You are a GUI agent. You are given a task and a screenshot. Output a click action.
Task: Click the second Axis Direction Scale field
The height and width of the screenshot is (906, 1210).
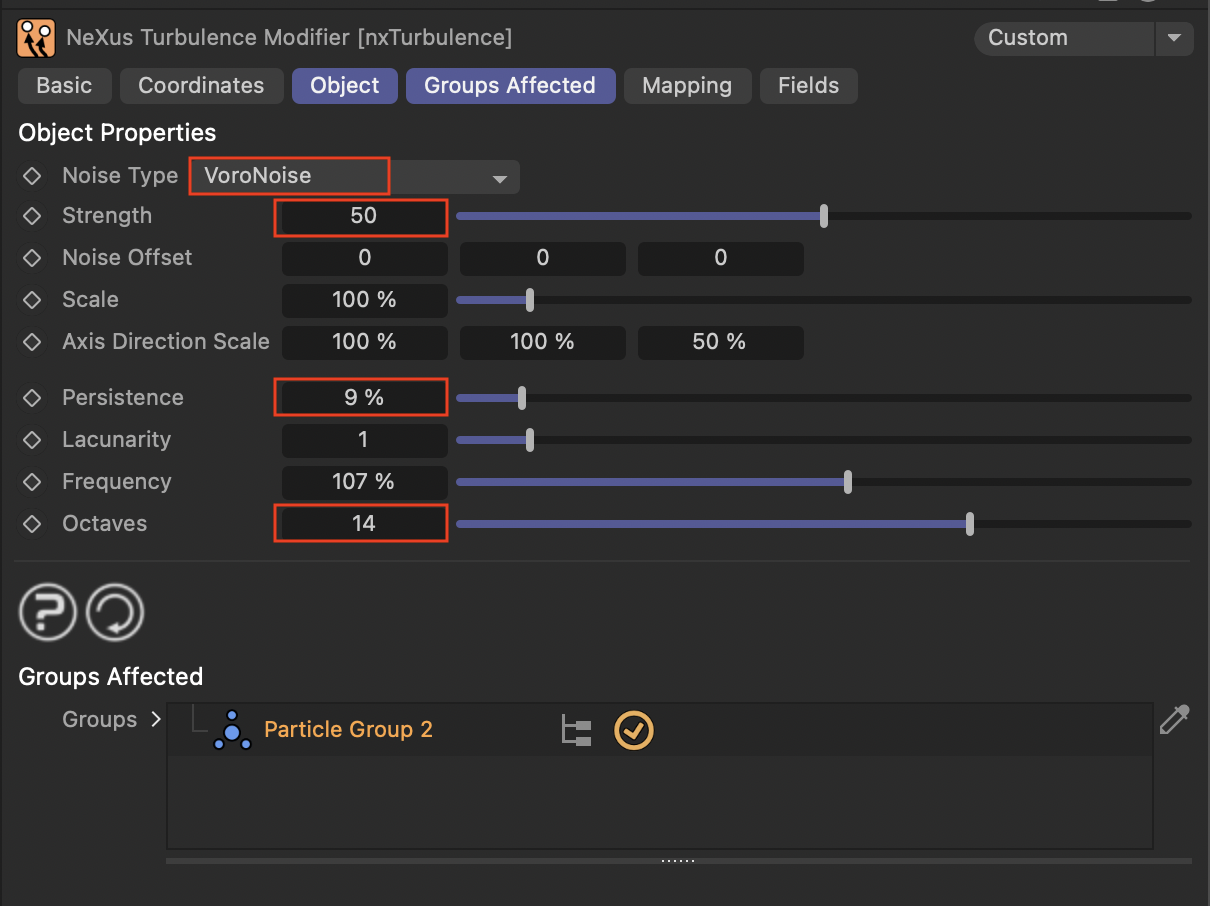[x=543, y=342]
